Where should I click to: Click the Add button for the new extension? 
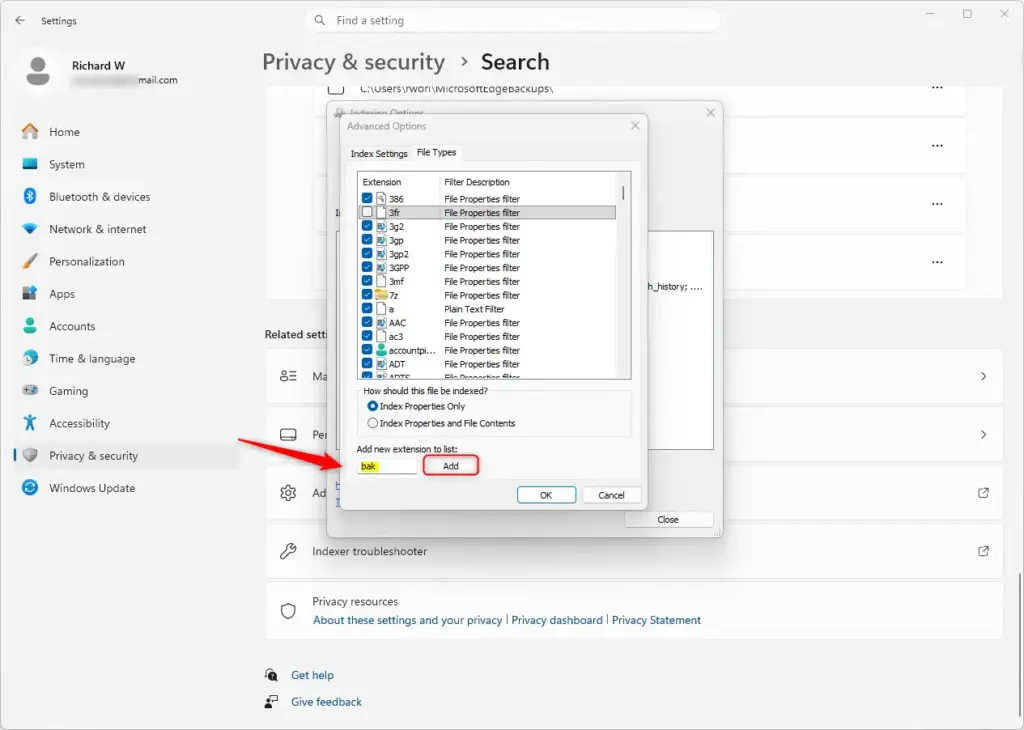click(x=451, y=466)
